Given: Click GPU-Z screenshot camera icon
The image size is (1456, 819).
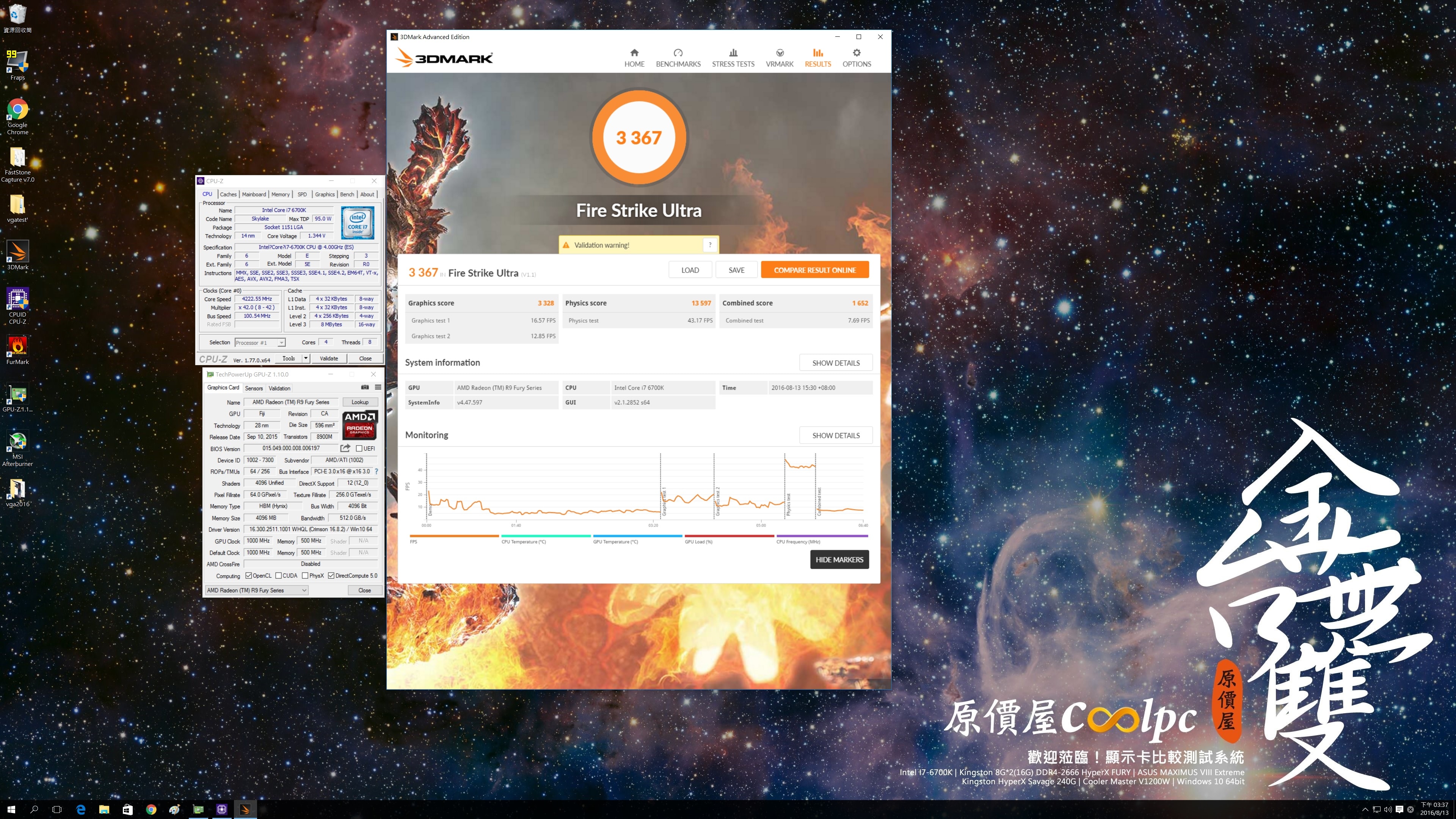Looking at the screenshot, I should (x=364, y=387).
